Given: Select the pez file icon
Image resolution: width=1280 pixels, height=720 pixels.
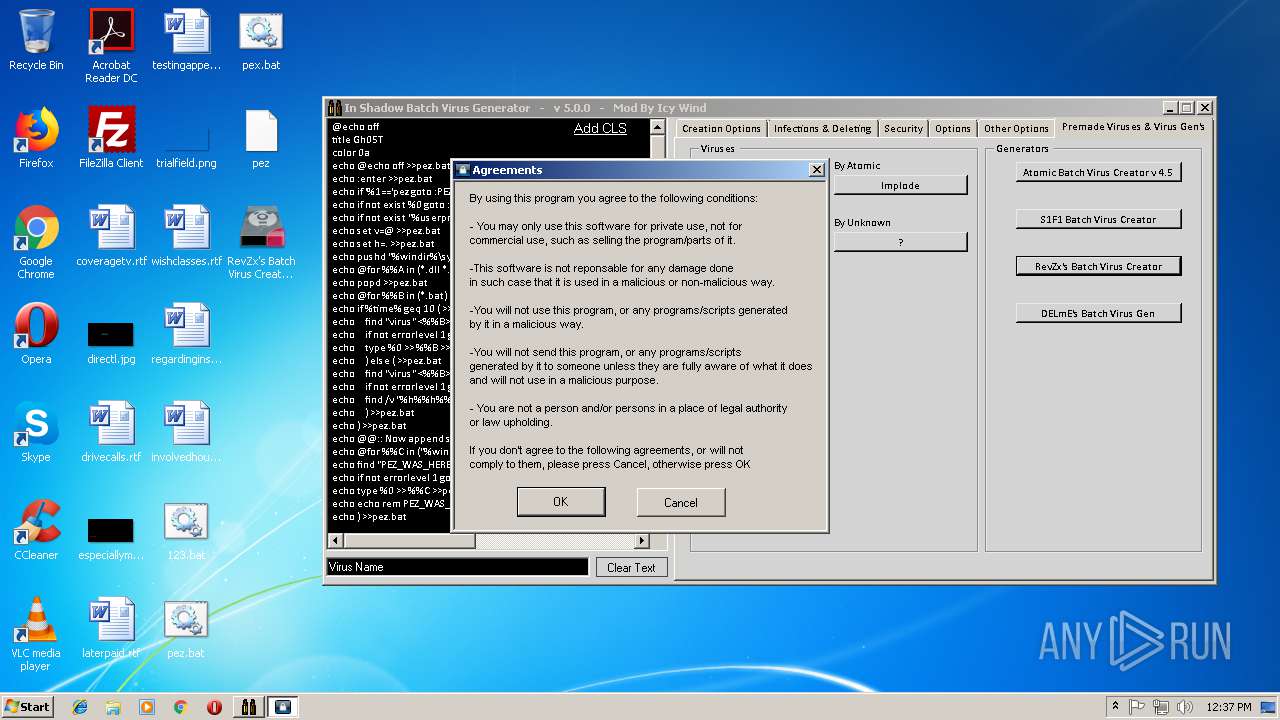Looking at the screenshot, I should coord(261,138).
